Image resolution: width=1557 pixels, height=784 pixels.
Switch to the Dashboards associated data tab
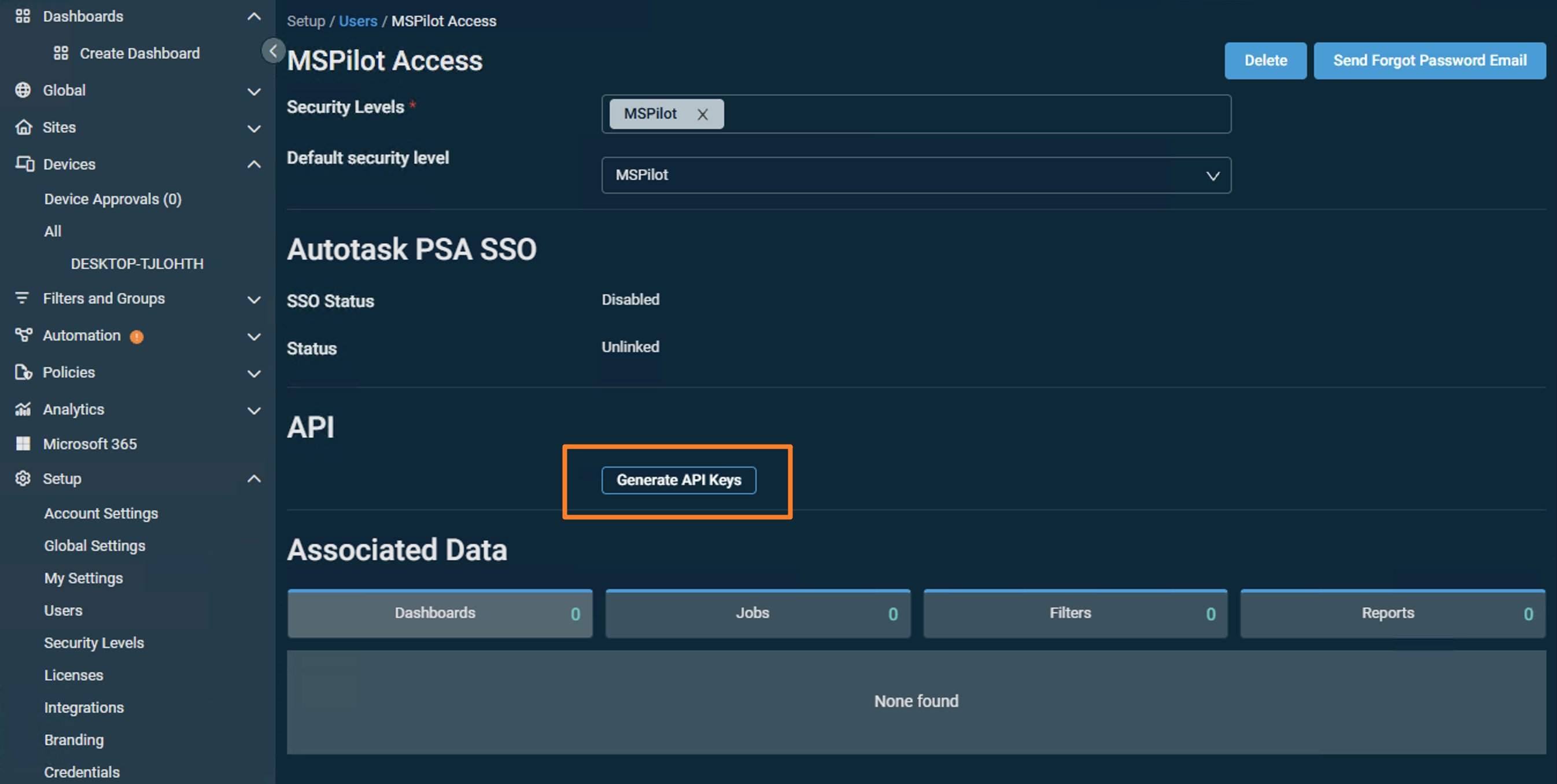point(440,613)
